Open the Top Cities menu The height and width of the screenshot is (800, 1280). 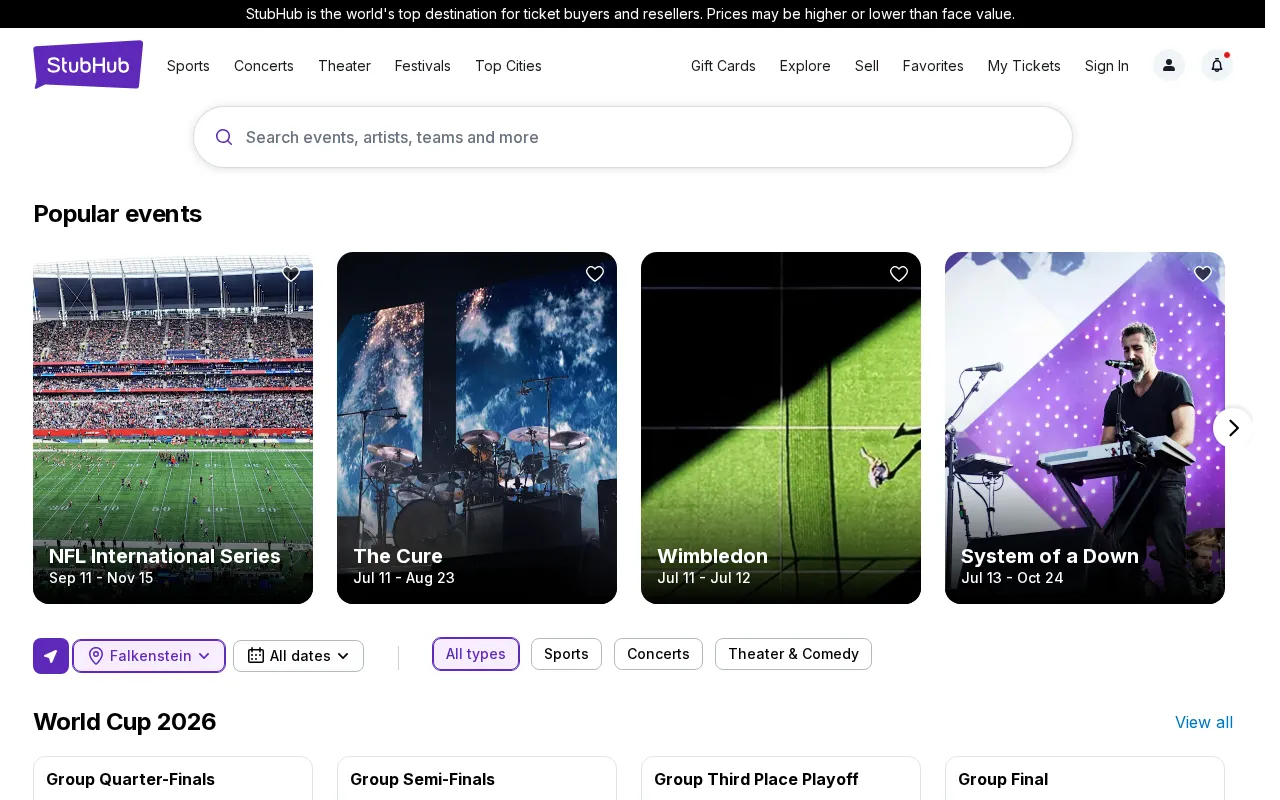508,66
